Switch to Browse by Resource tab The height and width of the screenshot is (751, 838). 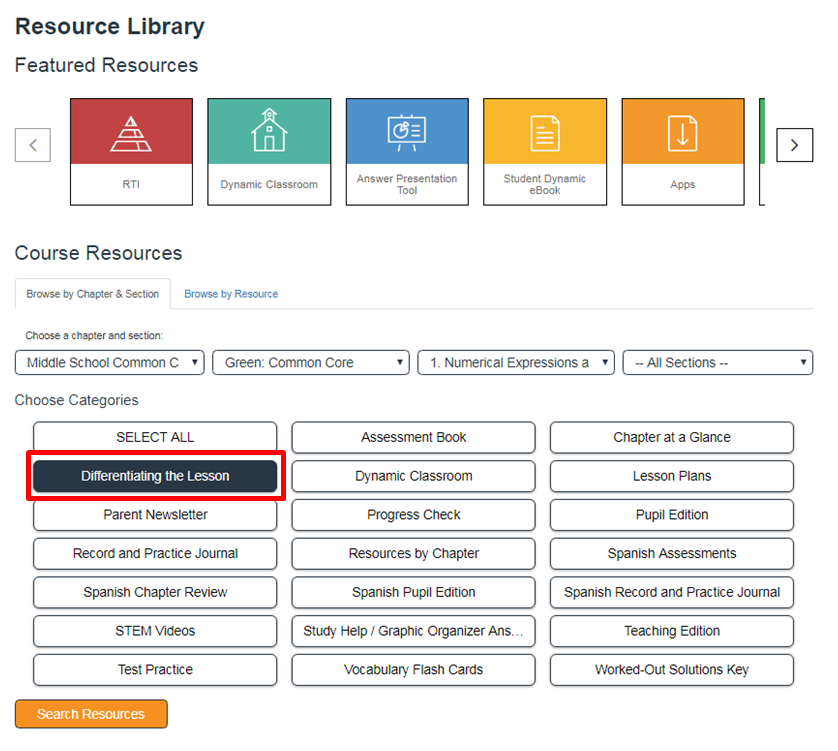pyautogui.click(x=231, y=294)
